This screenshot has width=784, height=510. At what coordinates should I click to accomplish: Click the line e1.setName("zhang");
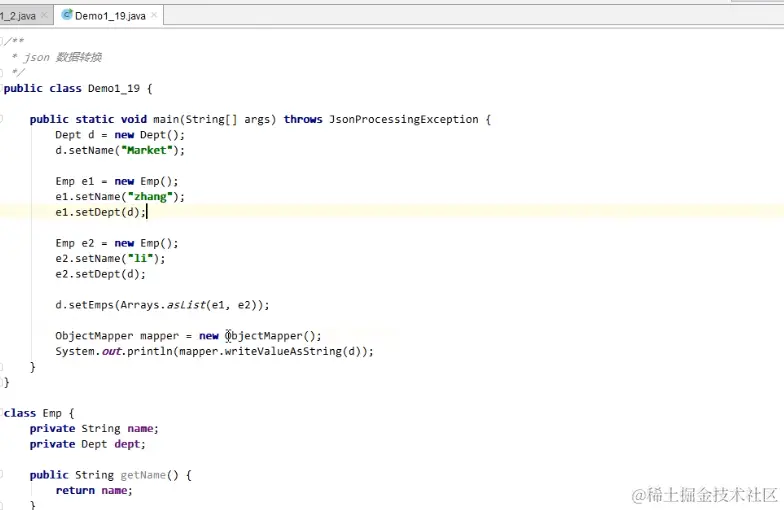click(120, 196)
